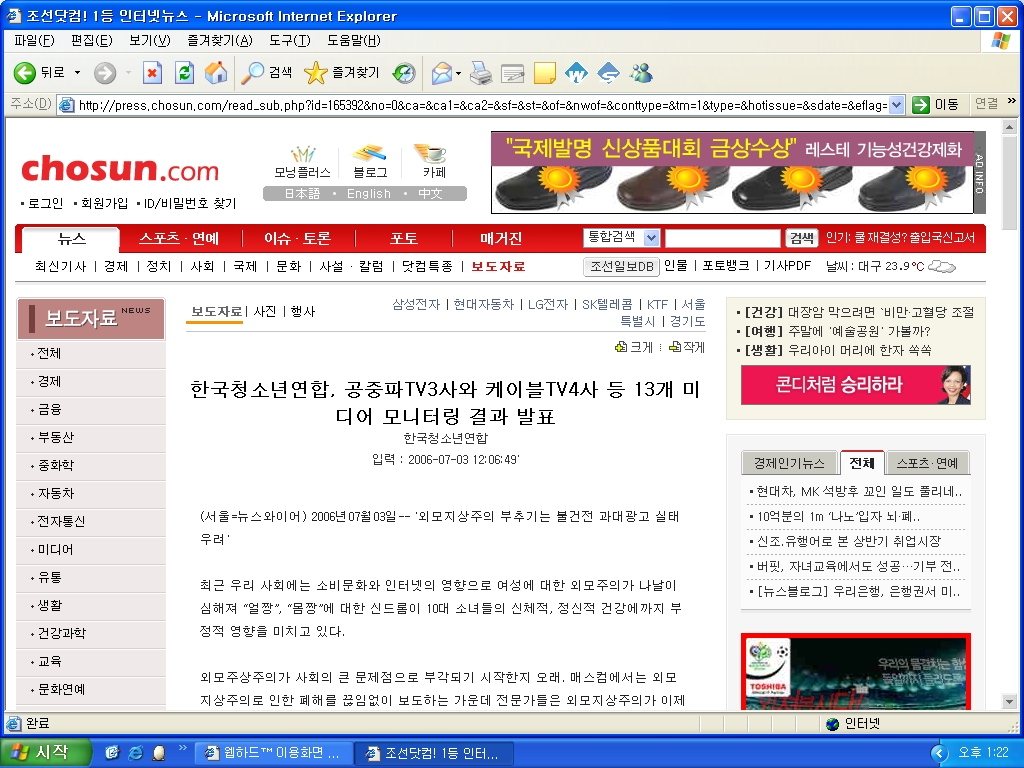Click the Edit page toolbar icon

(513, 72)
